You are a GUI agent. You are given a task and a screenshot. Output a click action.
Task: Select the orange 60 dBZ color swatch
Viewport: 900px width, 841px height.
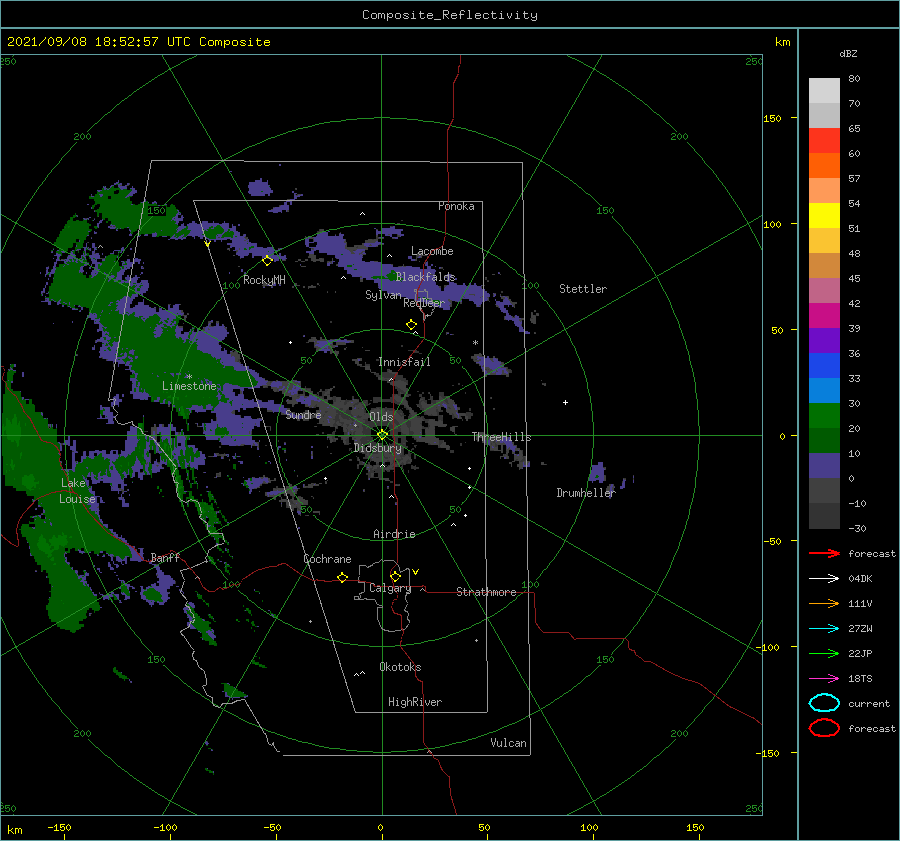[824, 165]
